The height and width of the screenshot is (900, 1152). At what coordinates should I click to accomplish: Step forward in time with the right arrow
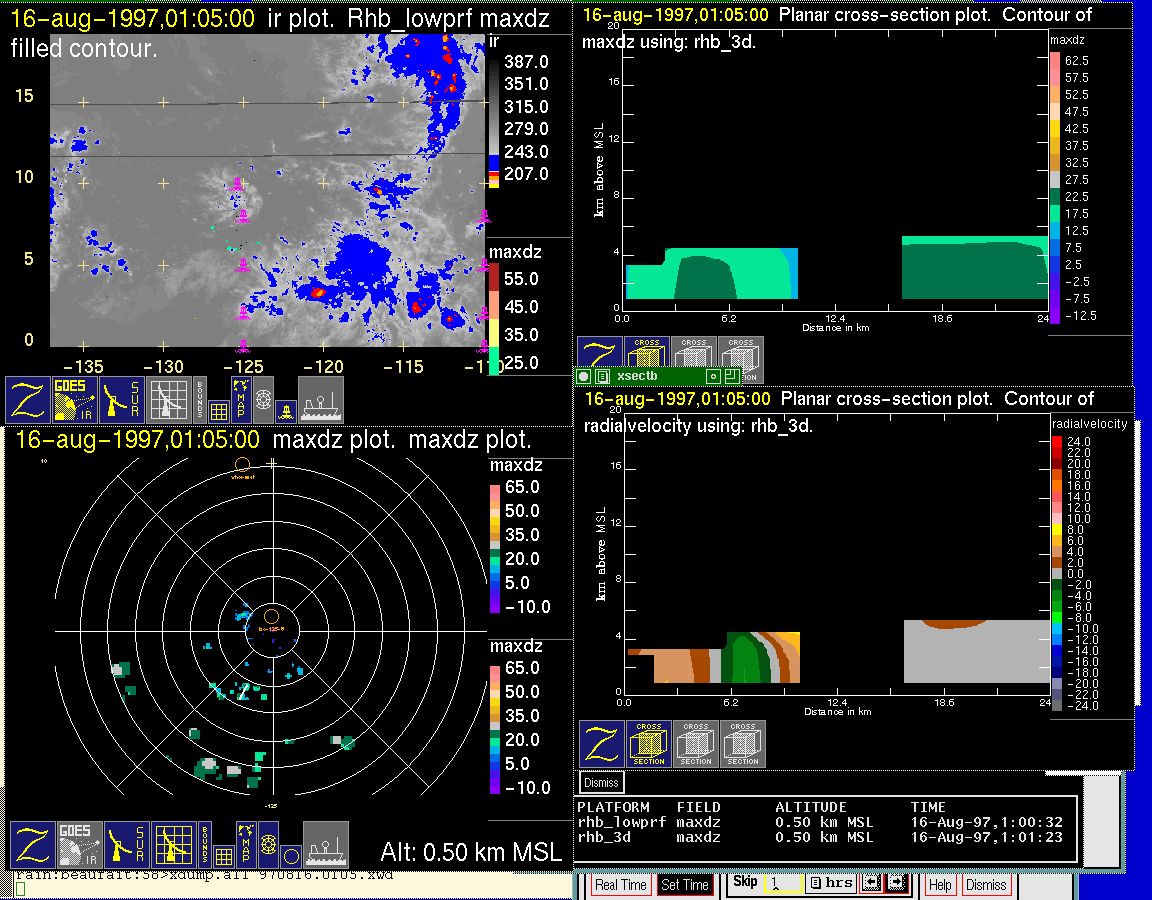point(895,883)
